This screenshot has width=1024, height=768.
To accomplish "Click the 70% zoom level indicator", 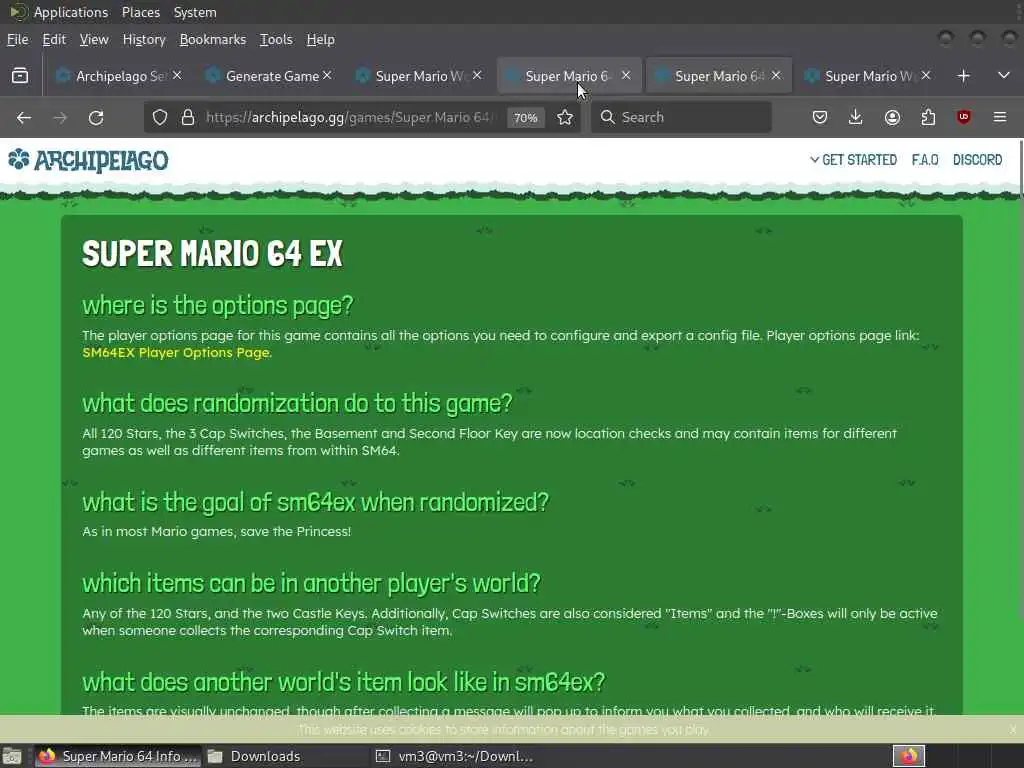I will (526, 118).
